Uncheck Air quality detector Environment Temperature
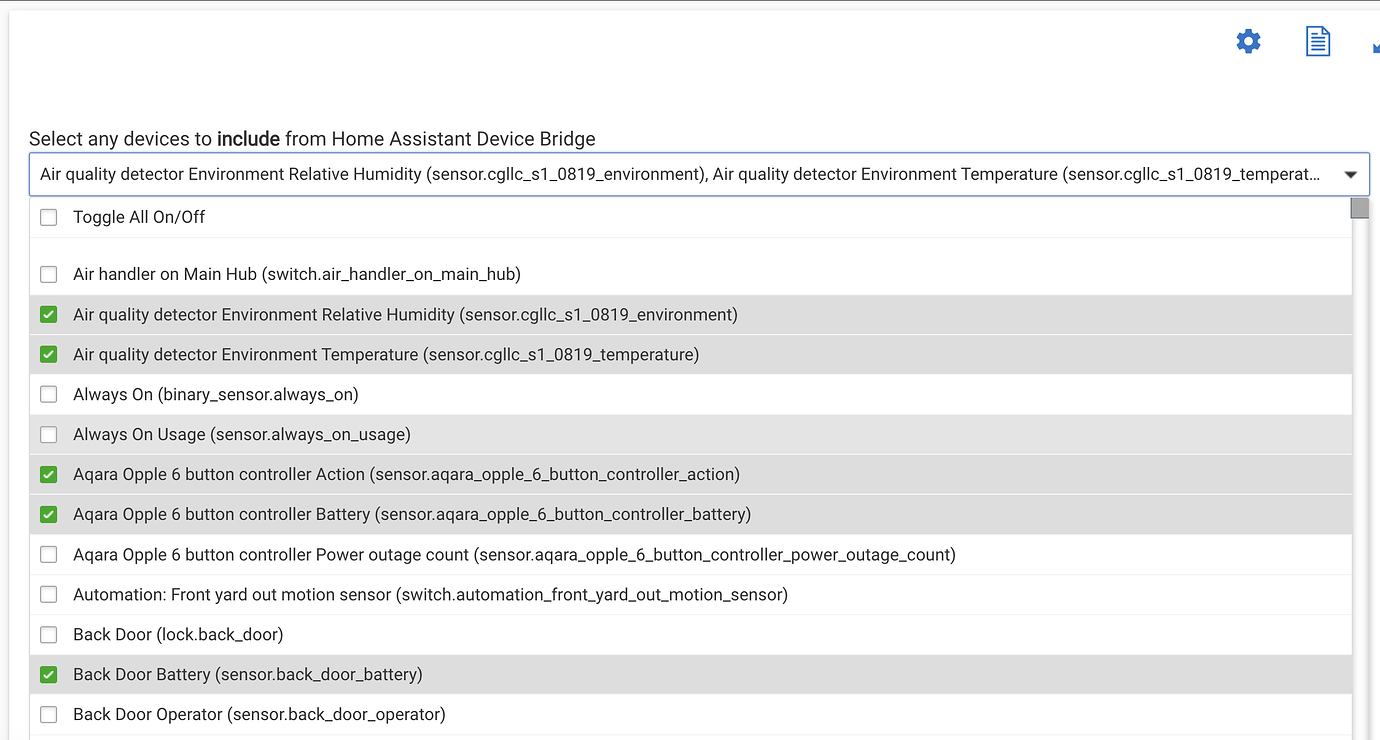1380x740 pixels. tap(48, 354)
